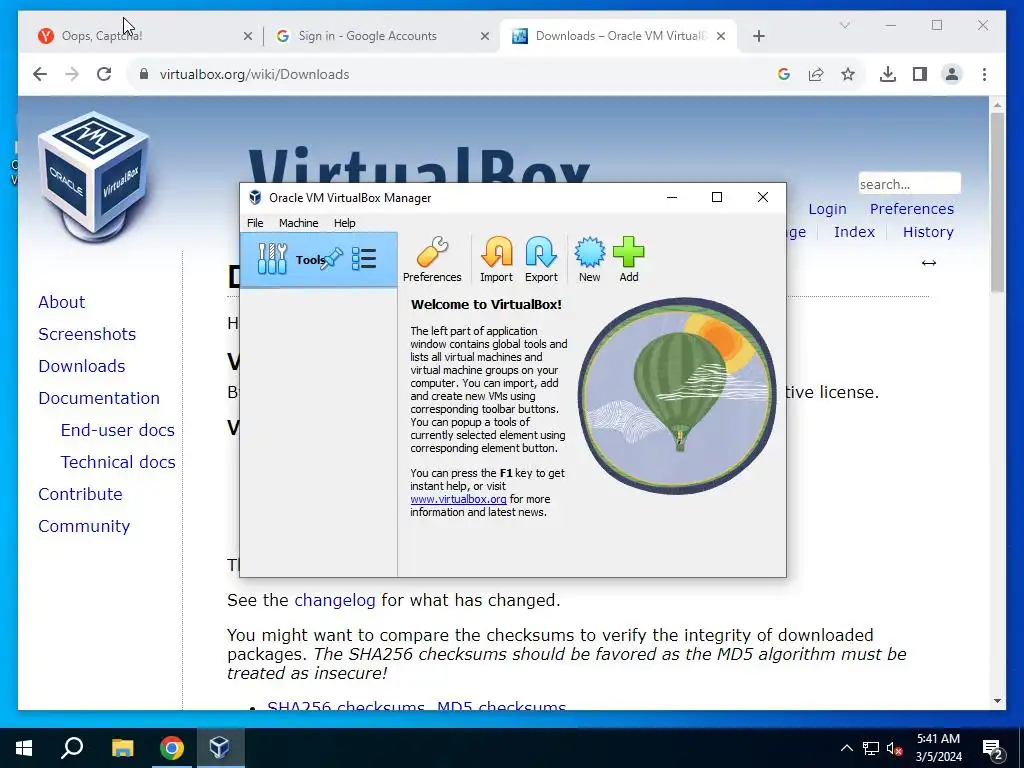Click the green Add machine icon
Screen dimensions: 1024x768
tap(629, 260)
